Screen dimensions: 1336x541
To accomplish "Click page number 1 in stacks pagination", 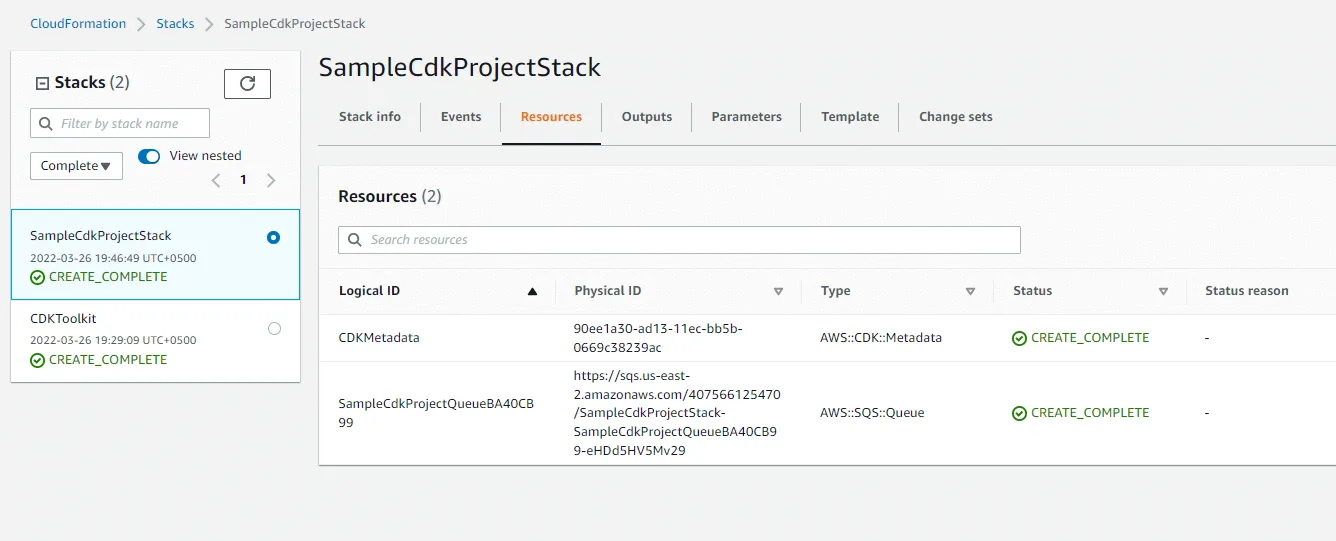I will click(243, 181).
